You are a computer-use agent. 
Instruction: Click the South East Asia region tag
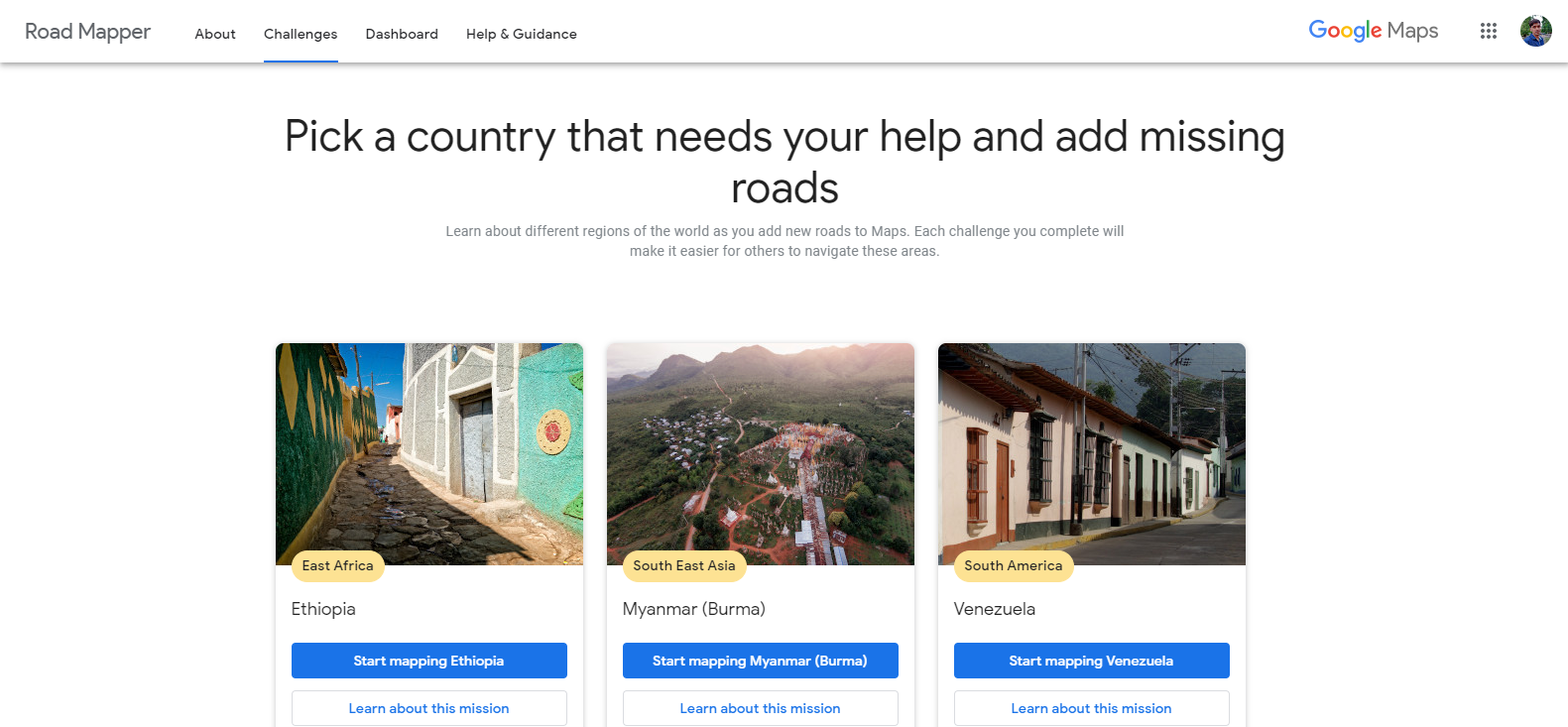point(684,566)
